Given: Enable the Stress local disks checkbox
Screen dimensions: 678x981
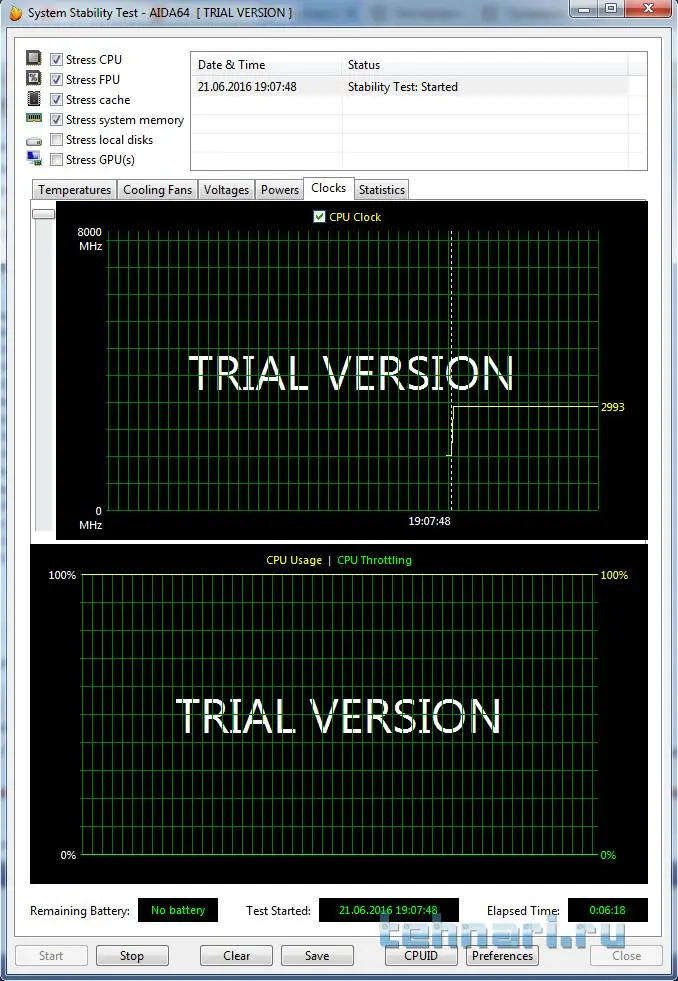Looking at the screenshot, I should (x=56, y=140).
